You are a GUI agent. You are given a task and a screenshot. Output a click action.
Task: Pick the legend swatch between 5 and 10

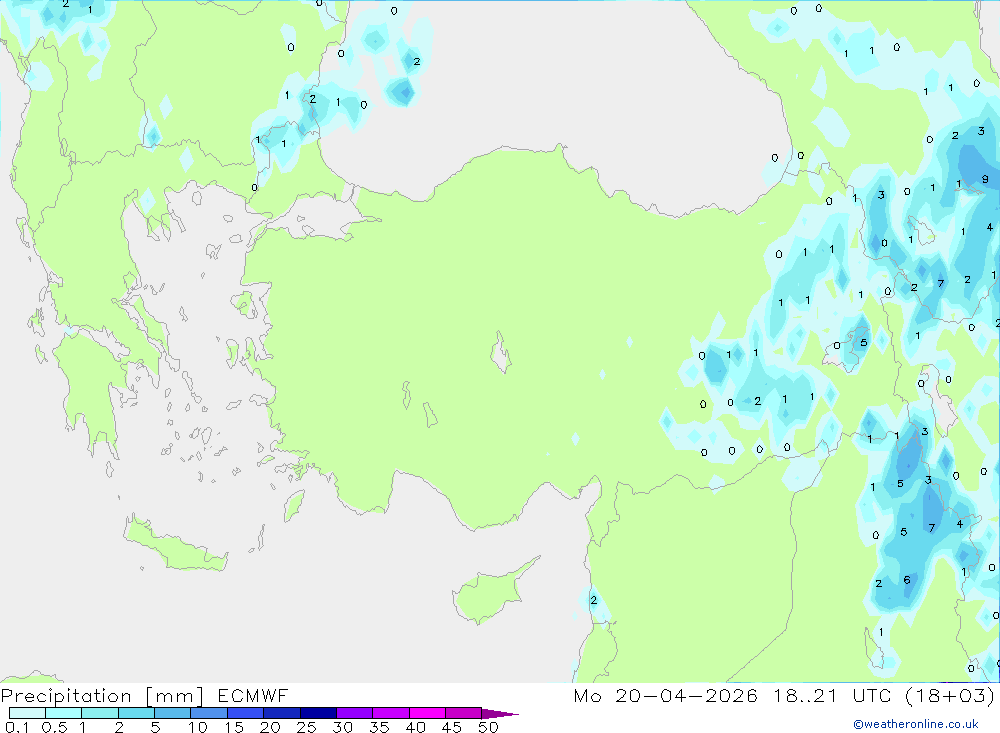pyautogui.click(x=173, y=713)
